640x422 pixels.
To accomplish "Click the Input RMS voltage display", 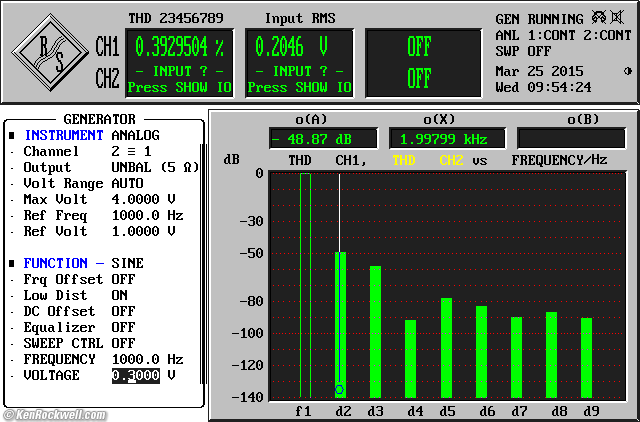I will point(292,47).
